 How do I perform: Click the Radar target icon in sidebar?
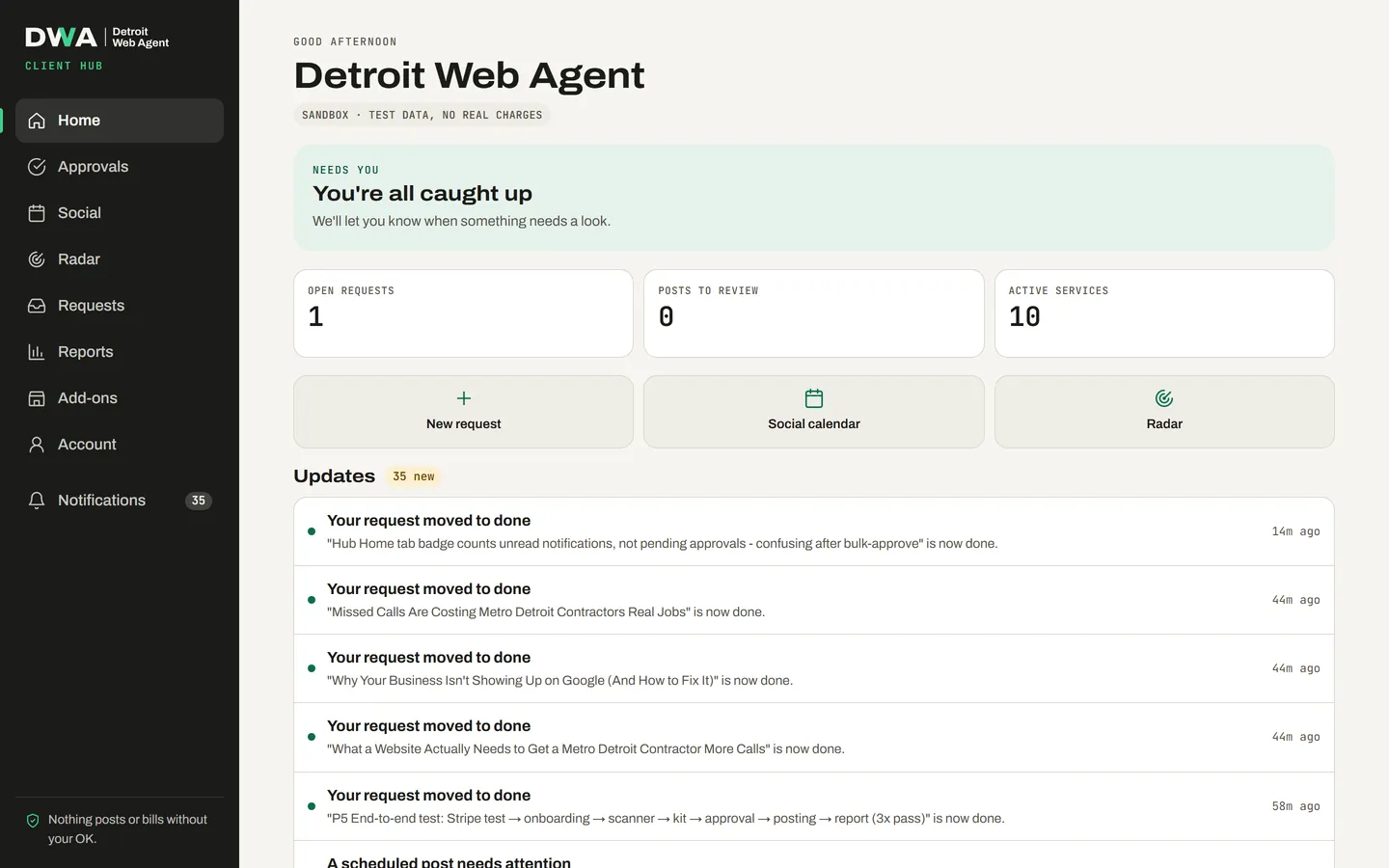(37, 259)
